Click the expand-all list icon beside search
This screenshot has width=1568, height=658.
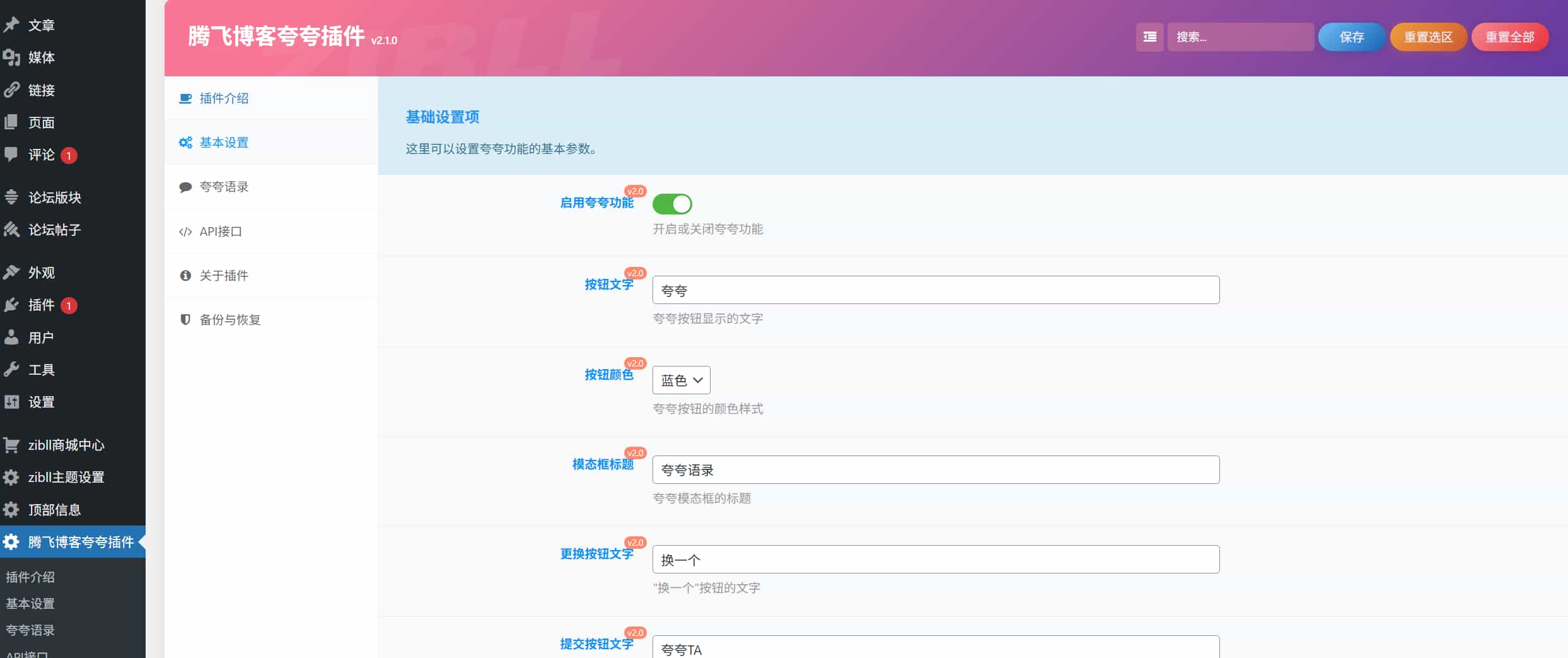pyautogui.click(x=1149, y=37)
